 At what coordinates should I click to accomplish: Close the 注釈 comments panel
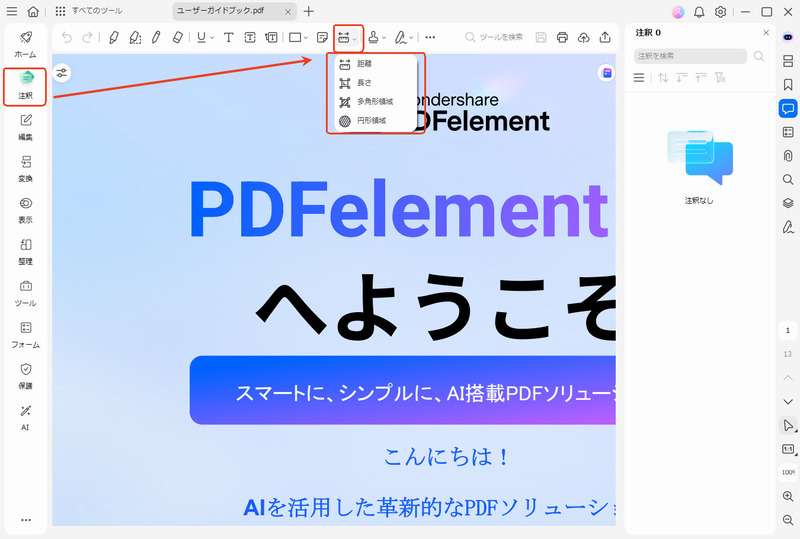(x=766, y=33)
